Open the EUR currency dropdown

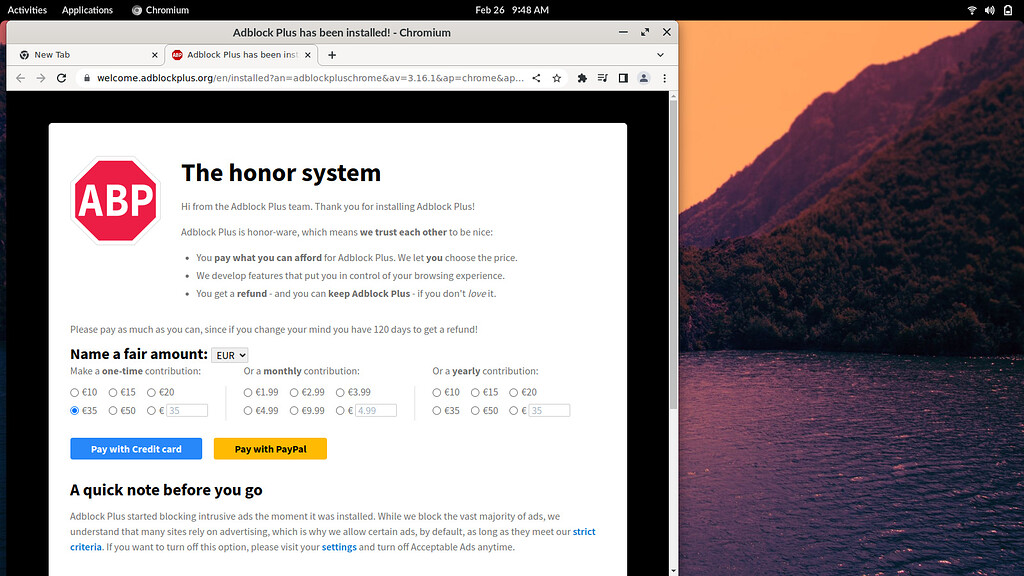pos(230,355)
